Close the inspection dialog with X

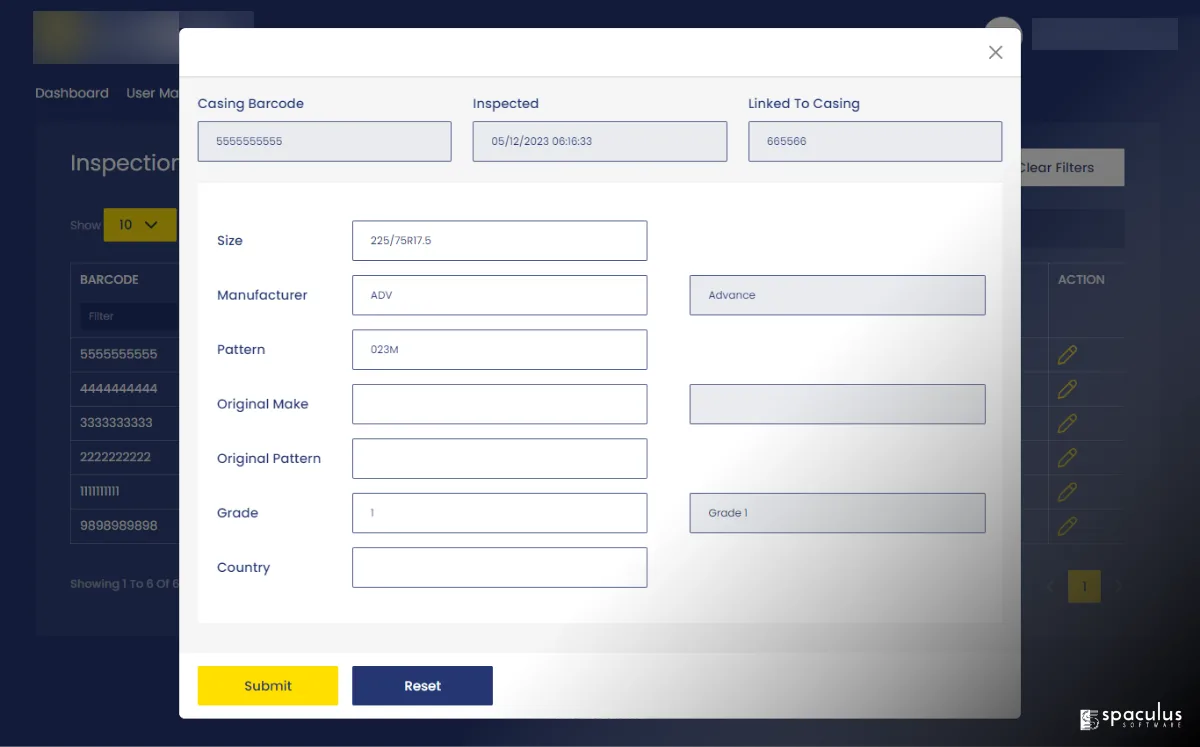[995, 53]
